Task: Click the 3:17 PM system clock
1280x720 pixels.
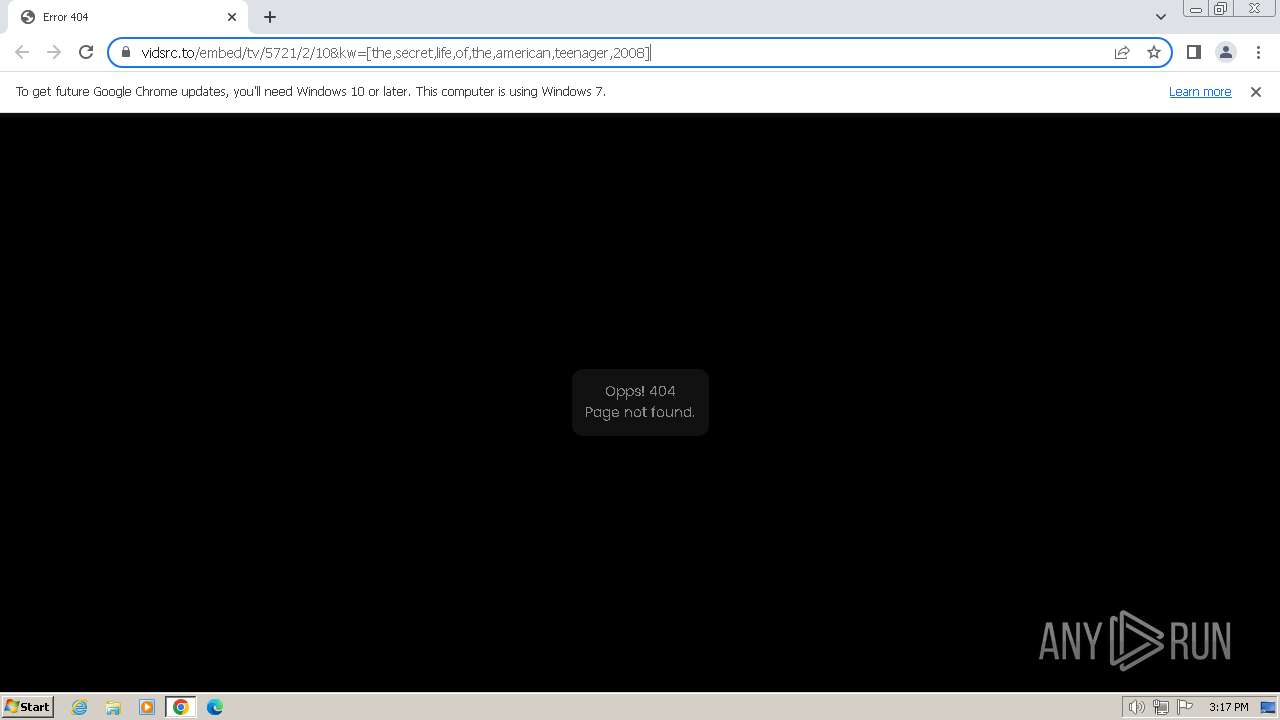Action: (1228, 707)
